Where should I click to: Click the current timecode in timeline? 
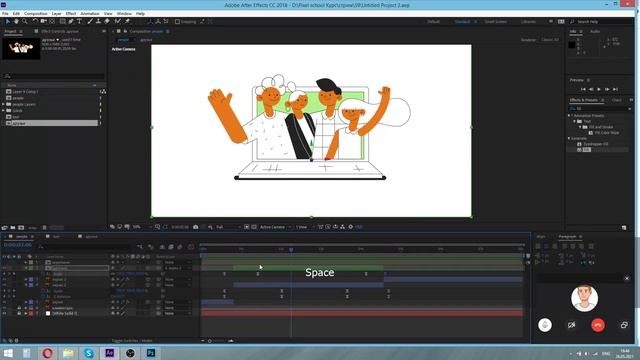(18, 245)
